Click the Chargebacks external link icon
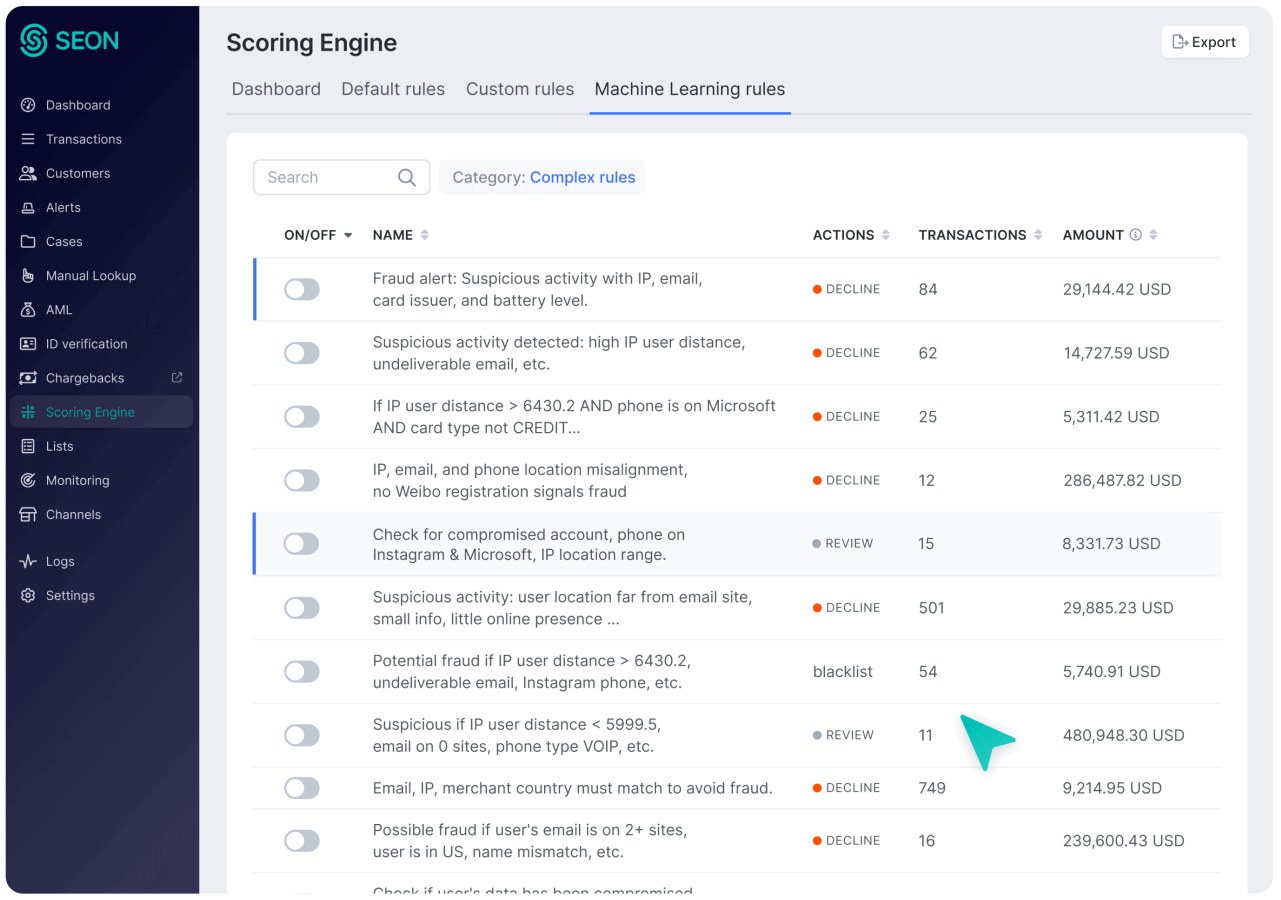The width and height of the screenshot is (1281, 900). (x=177, y=378)
